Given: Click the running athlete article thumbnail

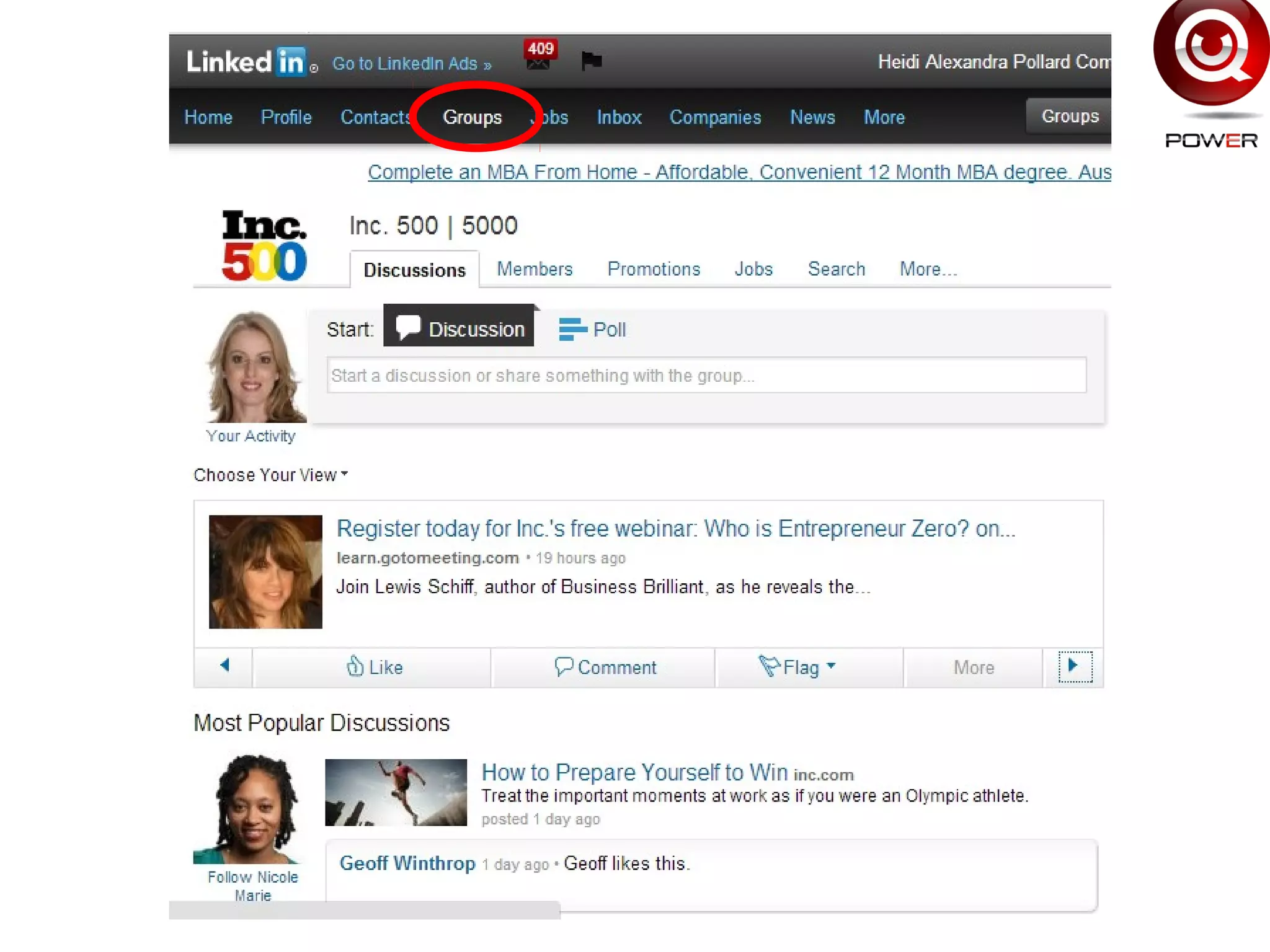Looking at the screenshot, I should tap(396, 792).
